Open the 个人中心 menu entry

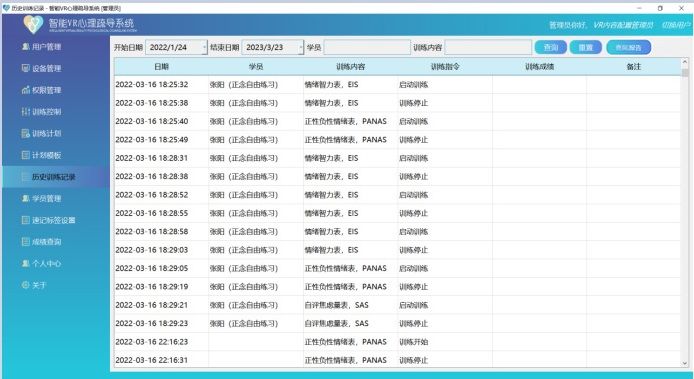pyautogui.click(x=46, y=263)
